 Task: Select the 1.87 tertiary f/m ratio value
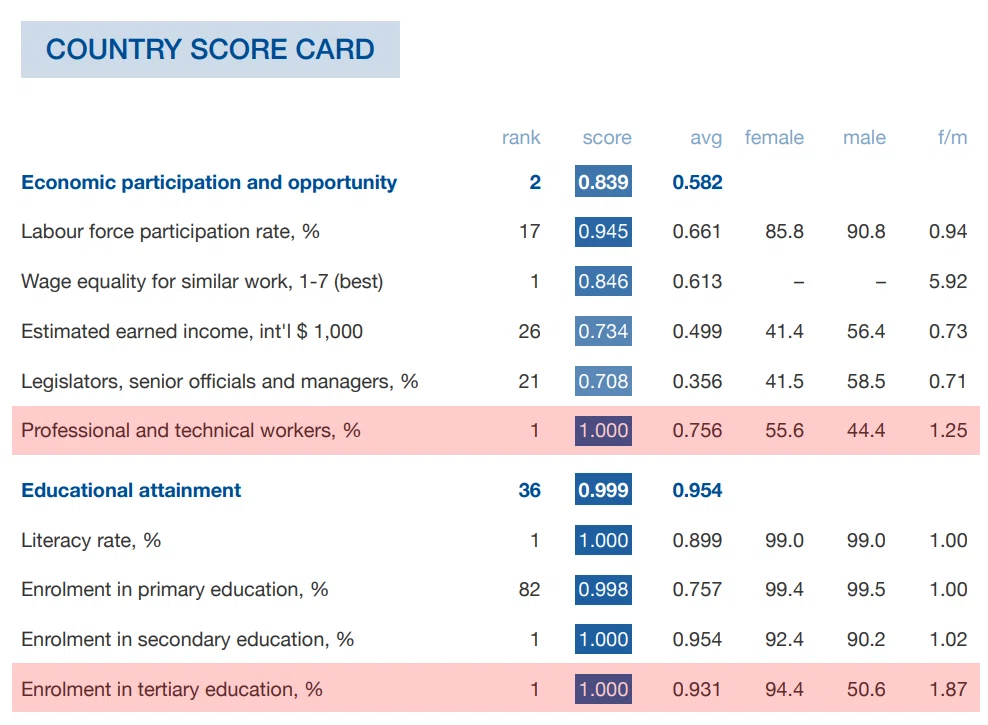pos(948,689)
